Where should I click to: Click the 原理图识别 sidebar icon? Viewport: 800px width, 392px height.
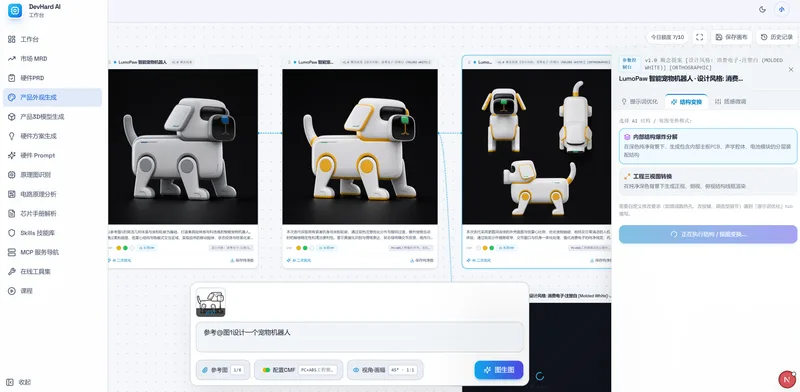coord(12,175)
